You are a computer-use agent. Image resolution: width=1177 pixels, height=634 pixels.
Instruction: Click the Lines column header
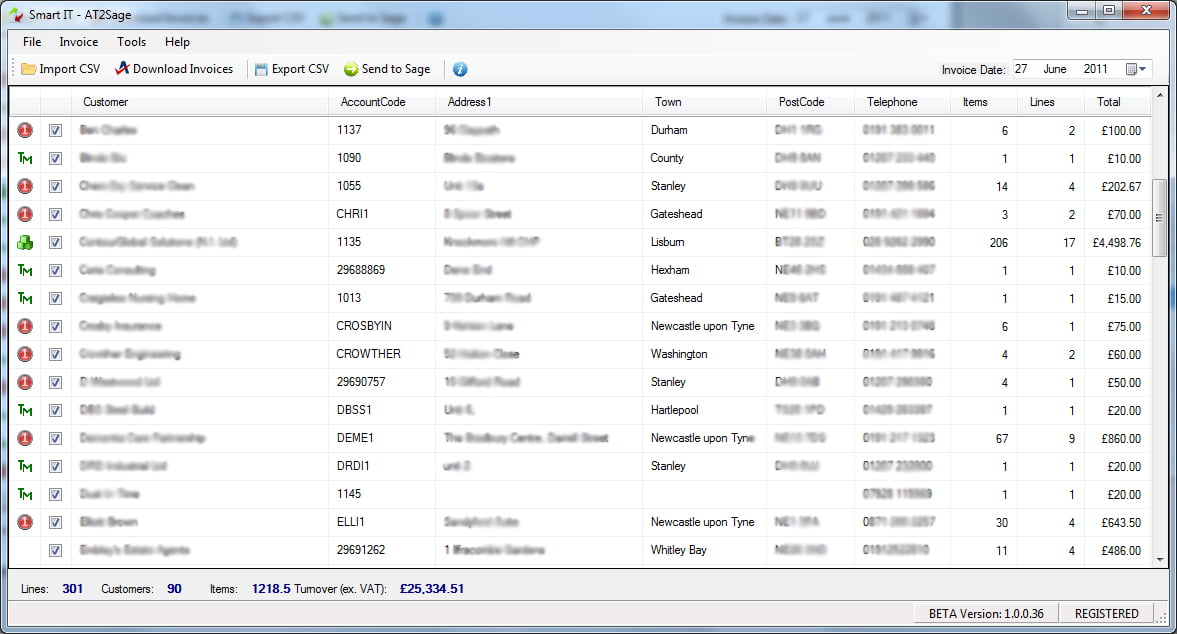tap(1052, 102)
